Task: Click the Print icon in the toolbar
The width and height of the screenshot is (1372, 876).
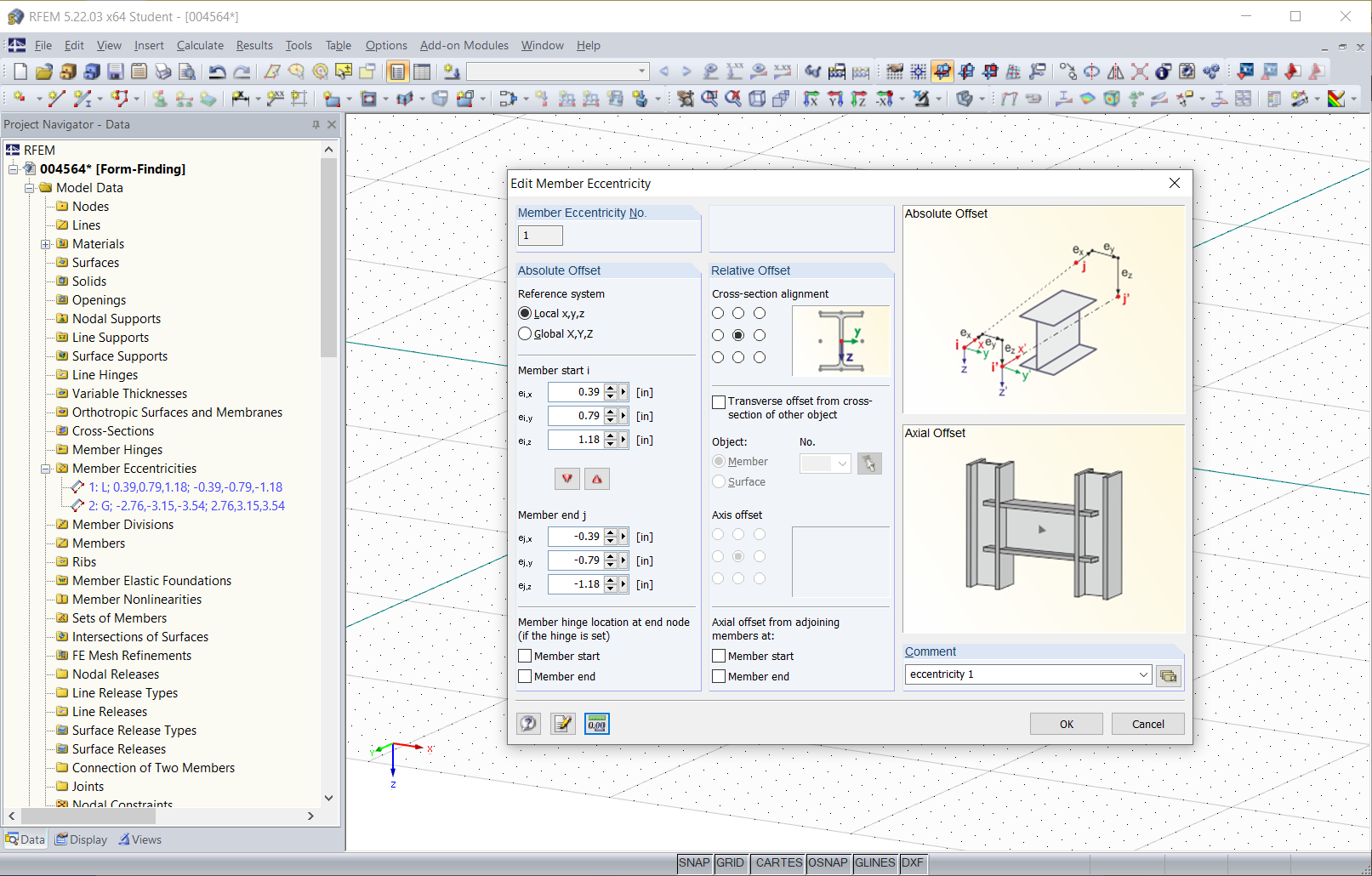Action: pyautogui.click(x=163, y=72)
